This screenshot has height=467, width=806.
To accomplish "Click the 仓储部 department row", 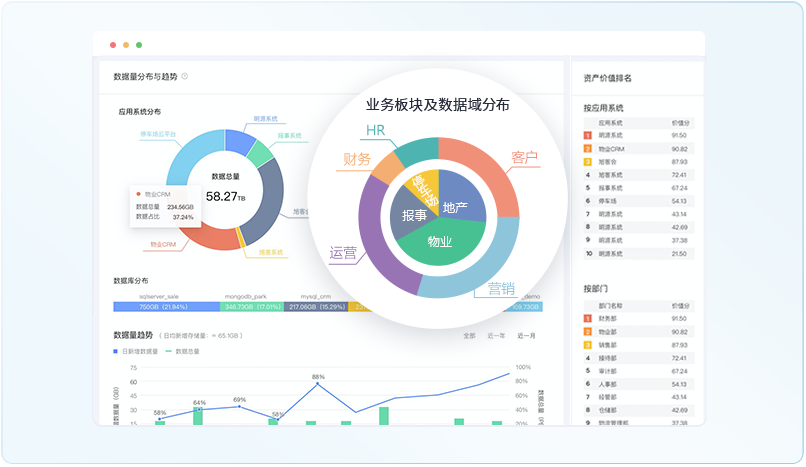I will [639, 410].
